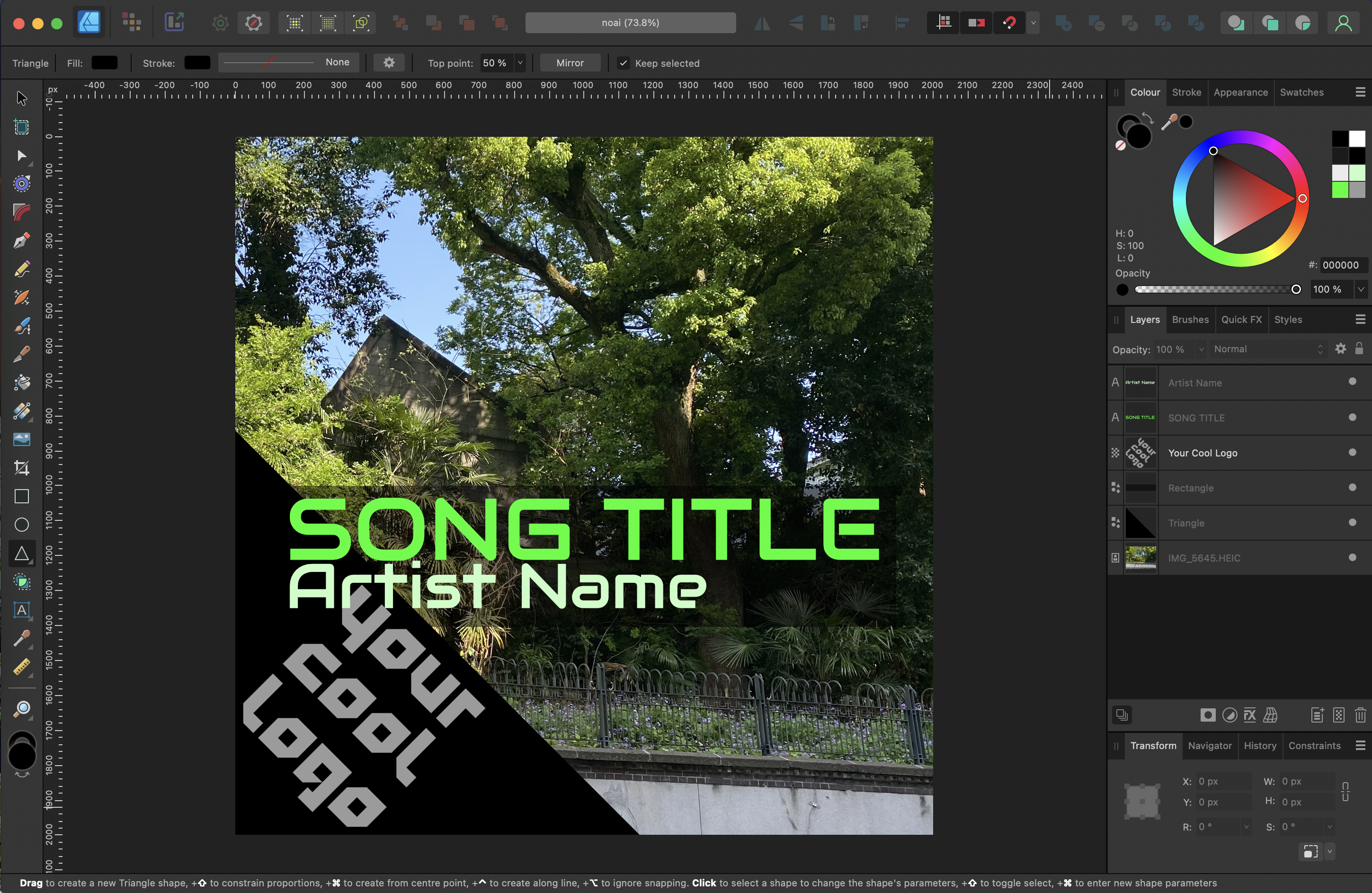
Task: Open the shear S value dropdown
Action: click(1330, 827)
